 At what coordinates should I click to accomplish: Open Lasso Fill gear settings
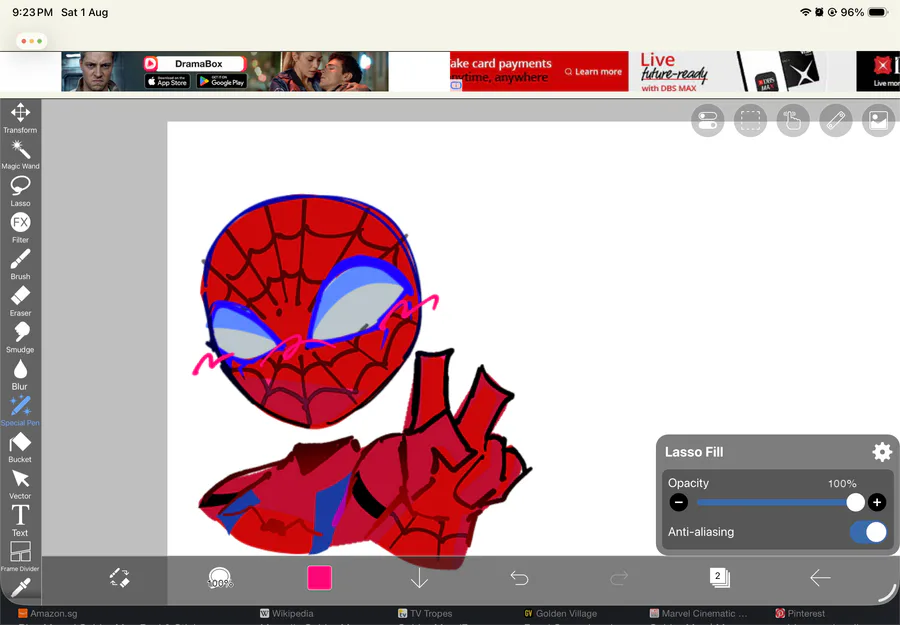(x=882, y=452)
